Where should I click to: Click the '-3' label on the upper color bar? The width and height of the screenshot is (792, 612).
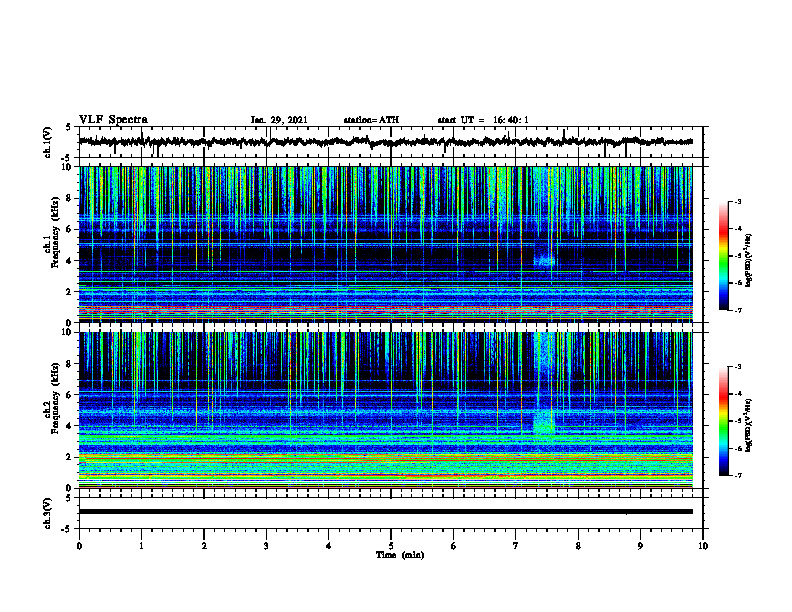(x=737, y=201)
